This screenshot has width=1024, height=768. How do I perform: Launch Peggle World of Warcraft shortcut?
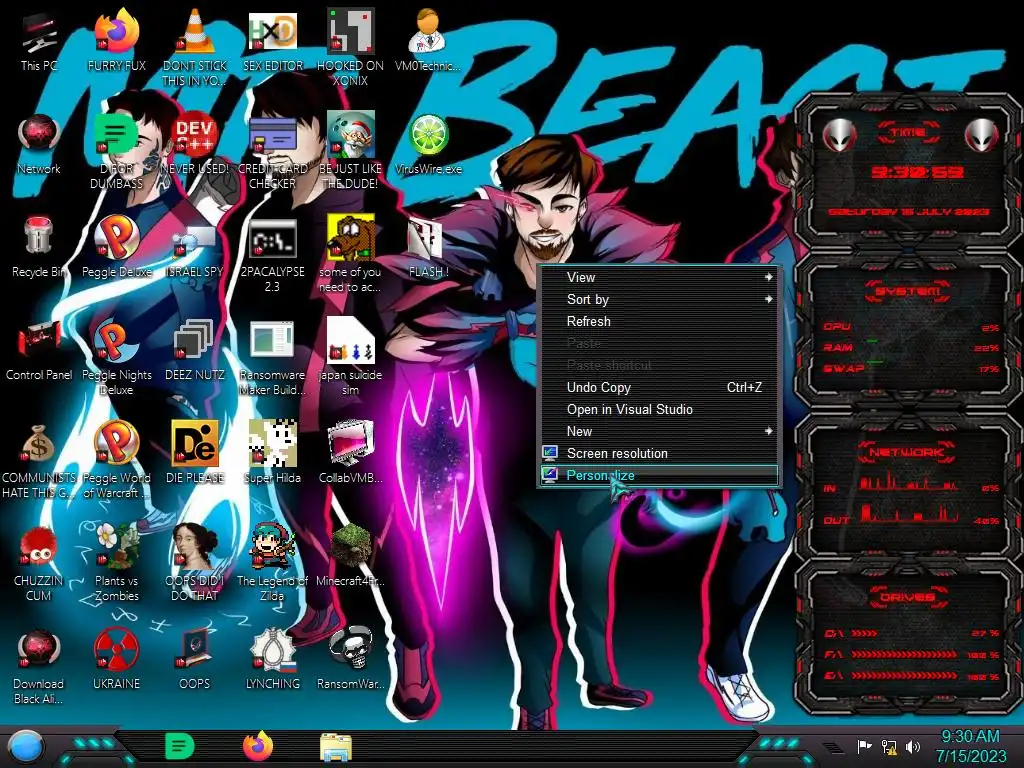[116, 460]
